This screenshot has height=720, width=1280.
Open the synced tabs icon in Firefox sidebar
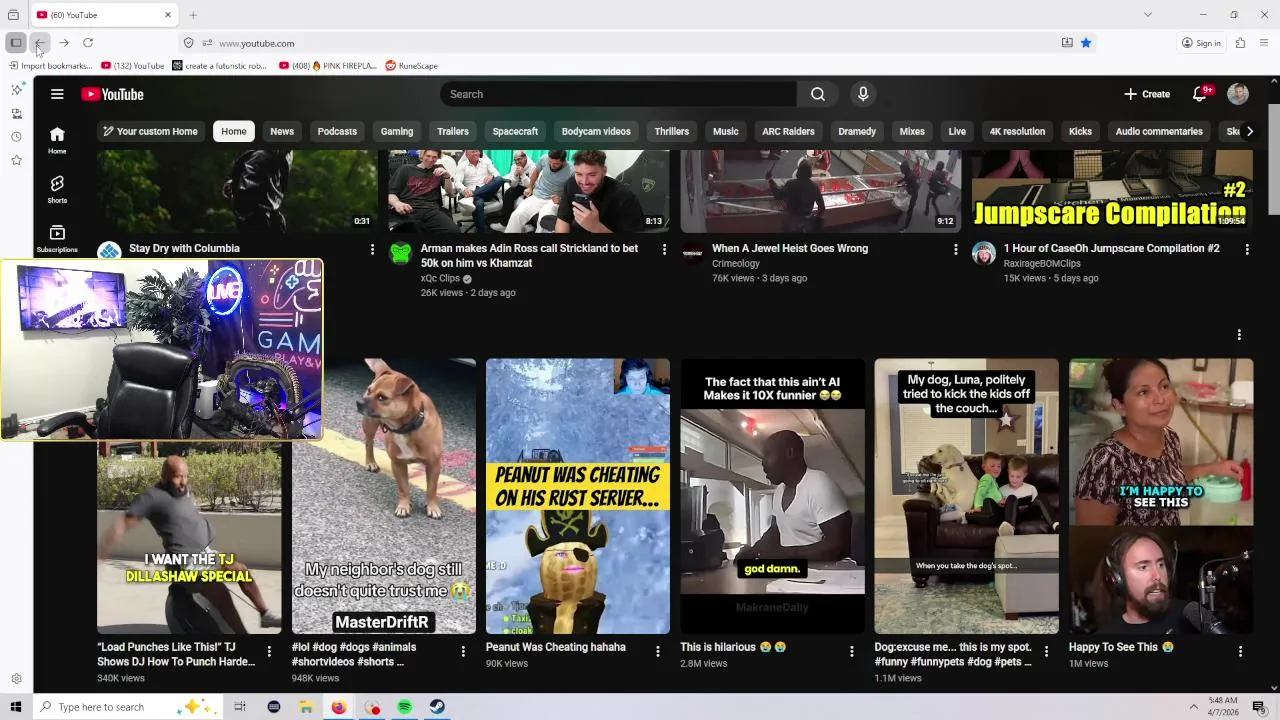point(16,113)
